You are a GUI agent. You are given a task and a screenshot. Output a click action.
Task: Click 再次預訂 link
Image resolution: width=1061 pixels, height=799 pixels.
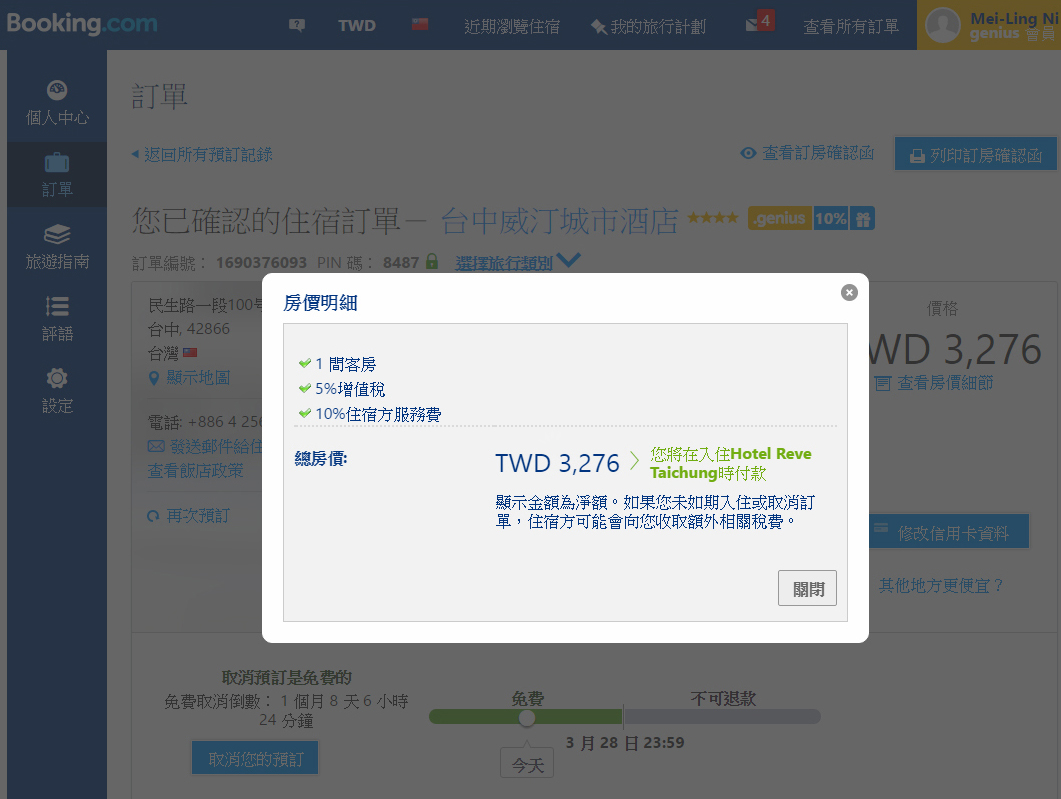pyautogui.click(x=189, y=516)
